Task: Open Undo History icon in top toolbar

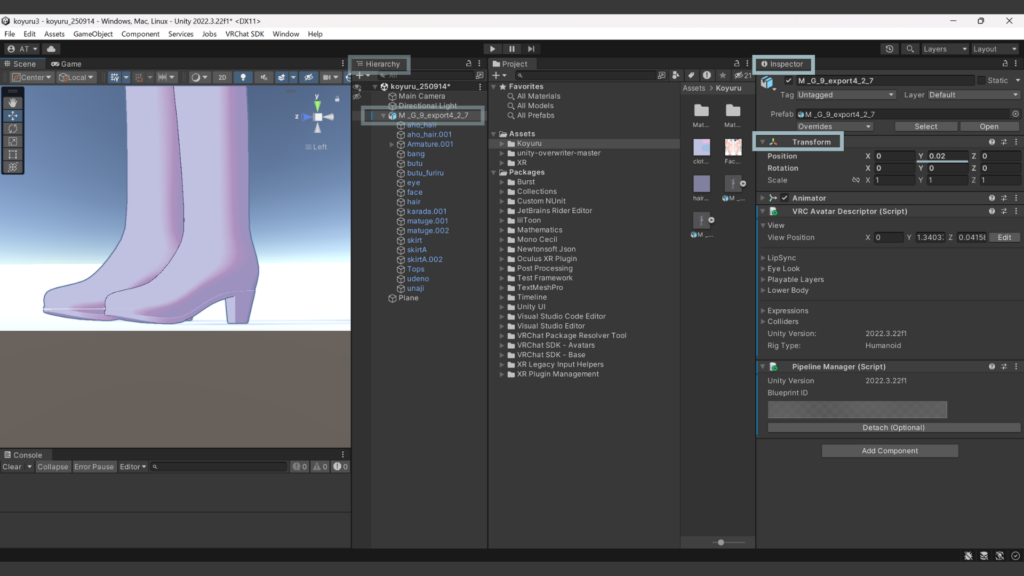Action: 890,48
